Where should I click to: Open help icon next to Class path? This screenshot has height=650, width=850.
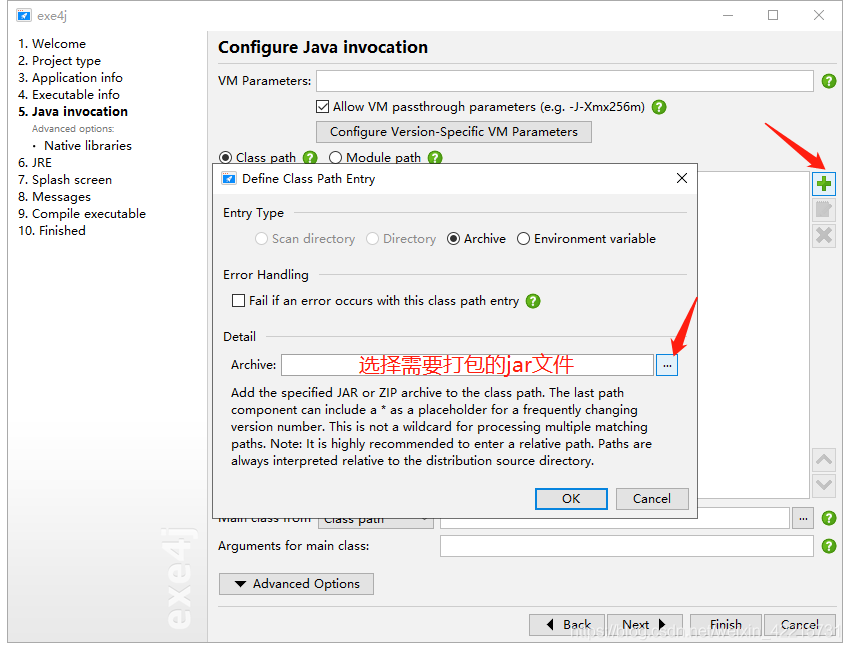[310, 158]
